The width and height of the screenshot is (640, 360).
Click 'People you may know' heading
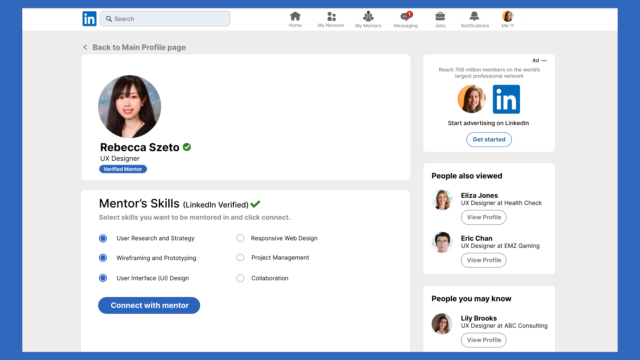point(471,299)
